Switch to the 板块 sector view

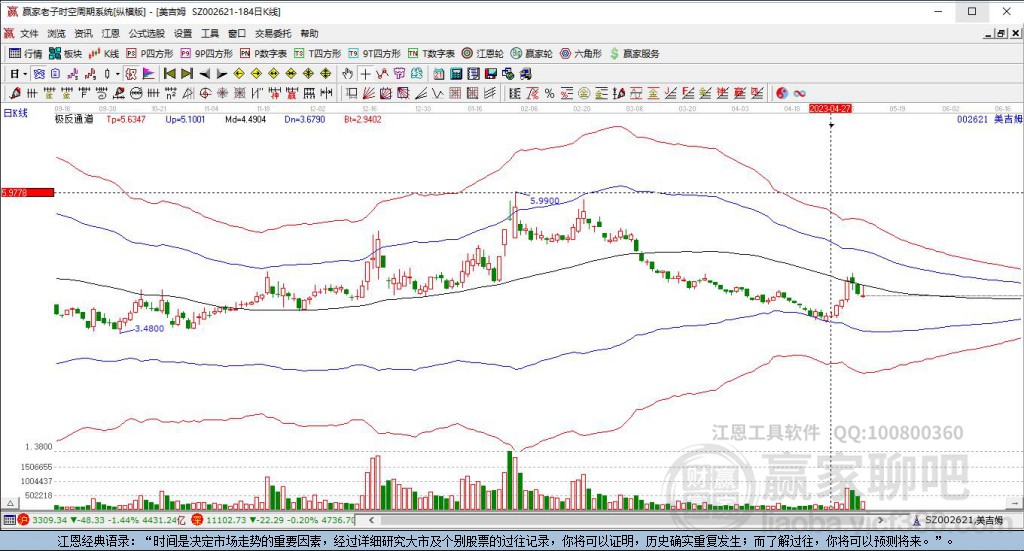coord(65,54)
